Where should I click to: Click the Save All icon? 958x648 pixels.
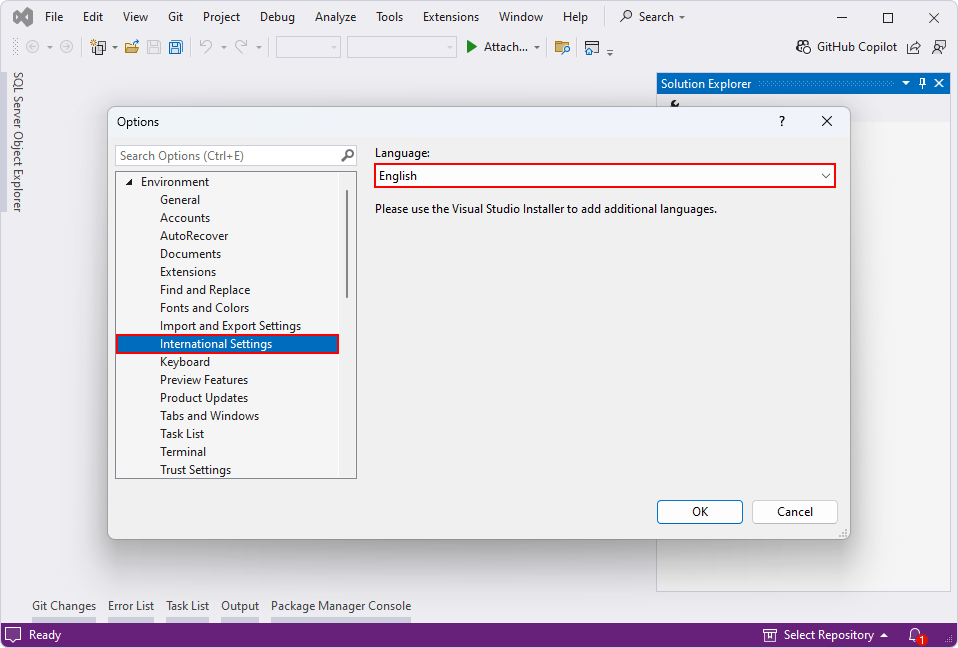click(175, 46)
